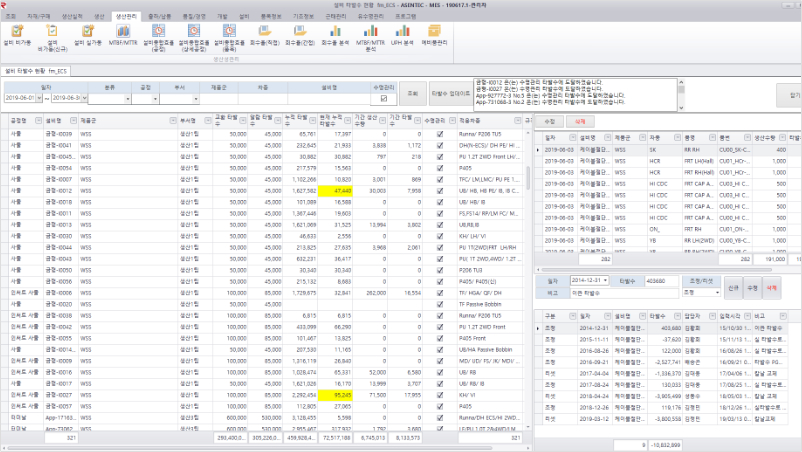Open the UPH 분석 chart icon

click(402, 32)
